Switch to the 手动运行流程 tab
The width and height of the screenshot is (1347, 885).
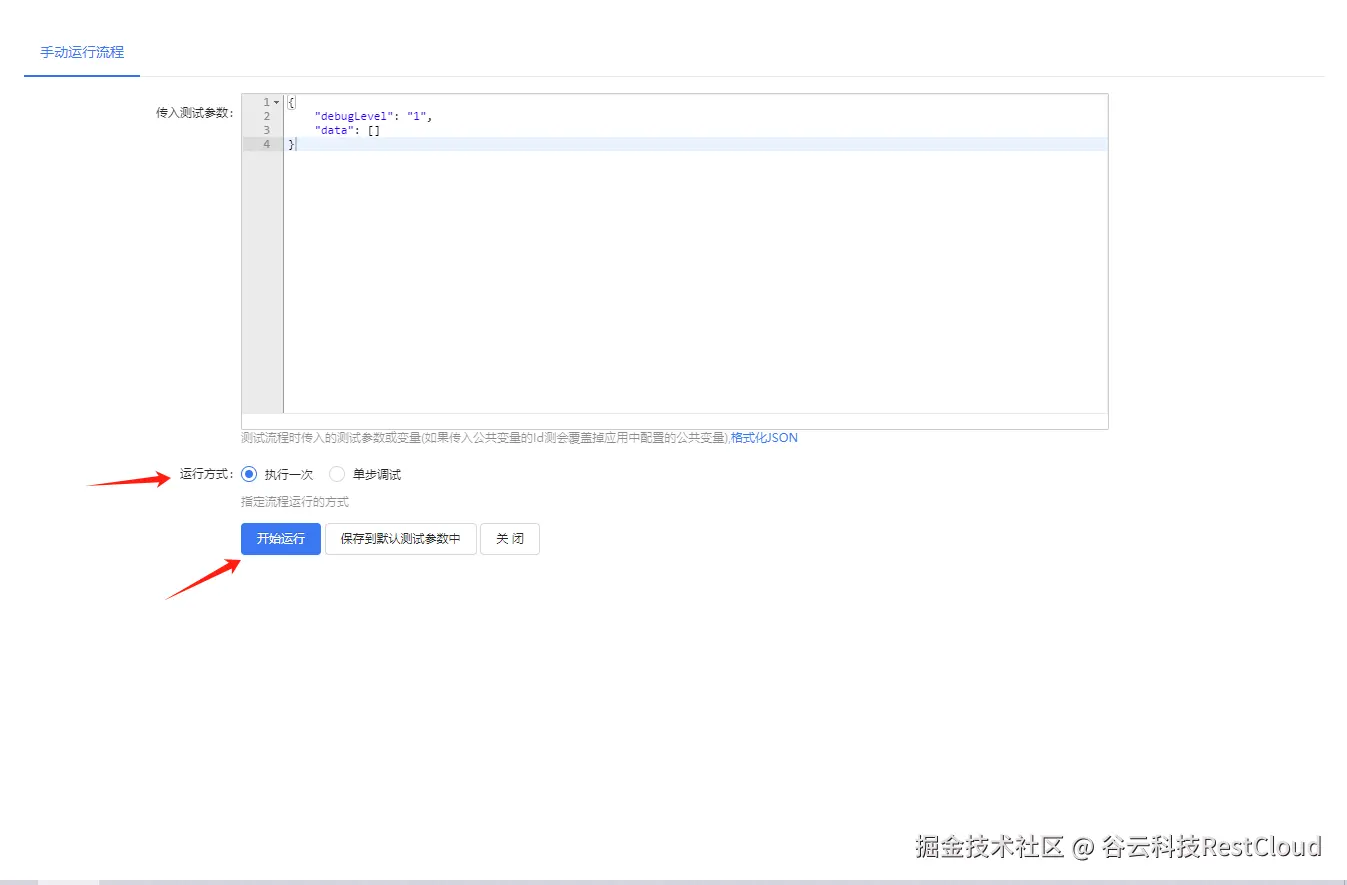(82, 52)
